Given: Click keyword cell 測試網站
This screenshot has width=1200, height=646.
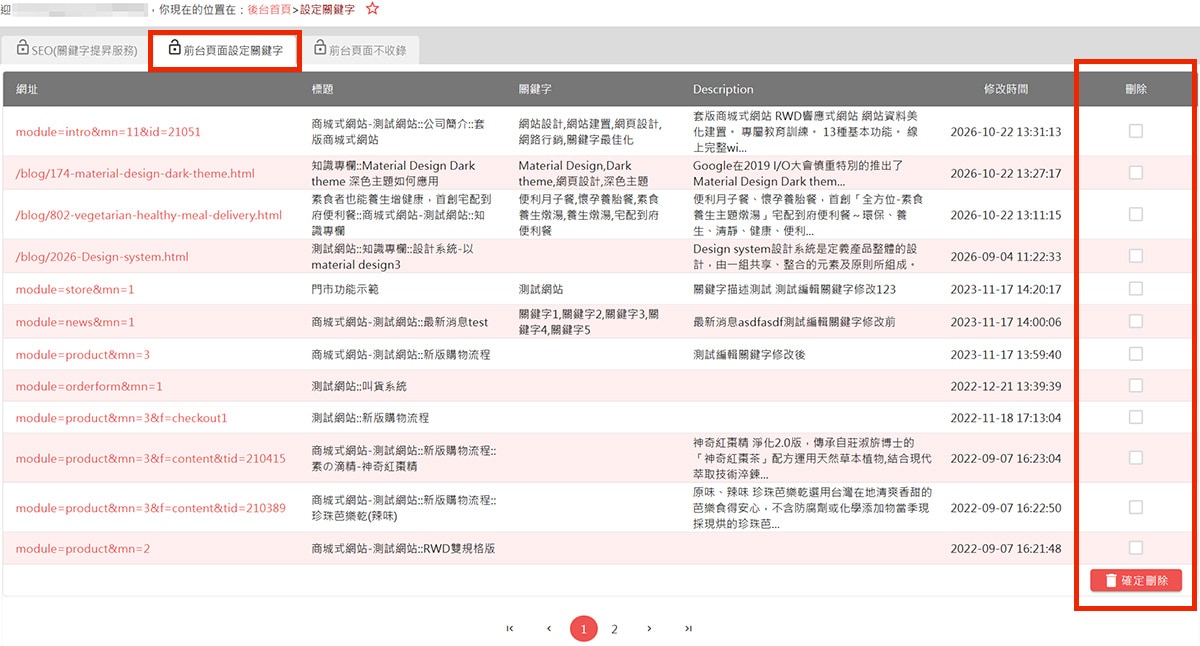Looking at the screenshot, I should click(x=541, y=289).
